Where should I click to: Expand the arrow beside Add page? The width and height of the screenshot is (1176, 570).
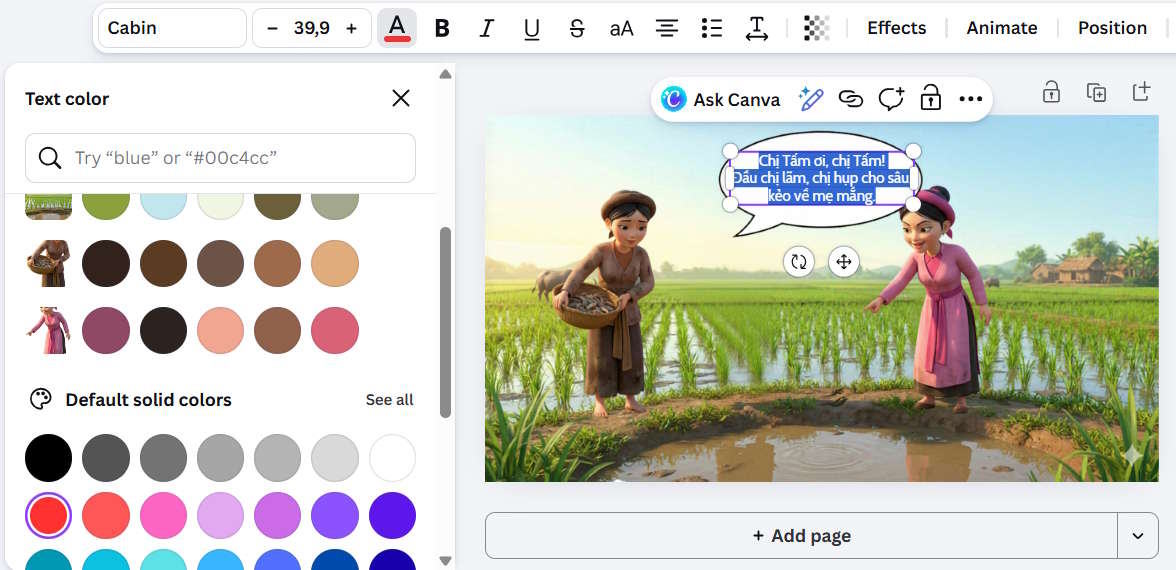tap(1138, 536)
